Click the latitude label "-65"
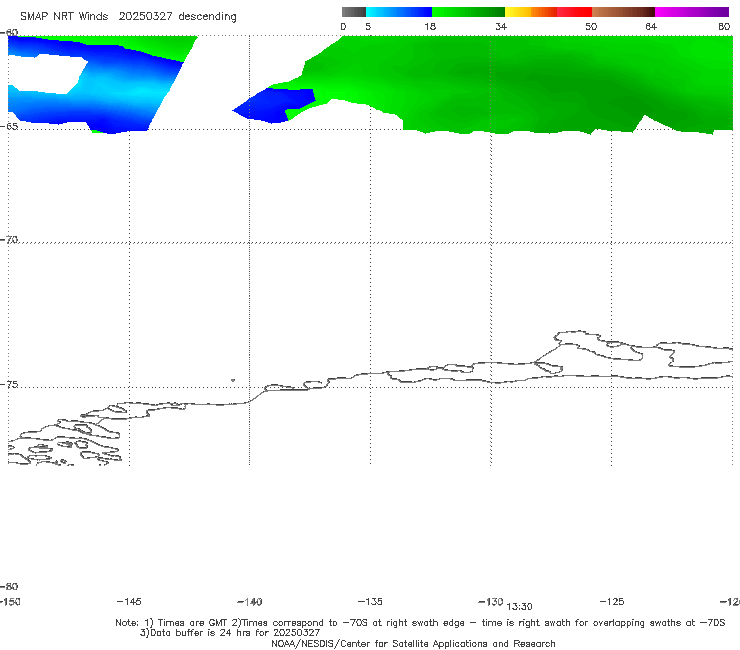This screenshot has width=740, height=650. tap(9, 127)
